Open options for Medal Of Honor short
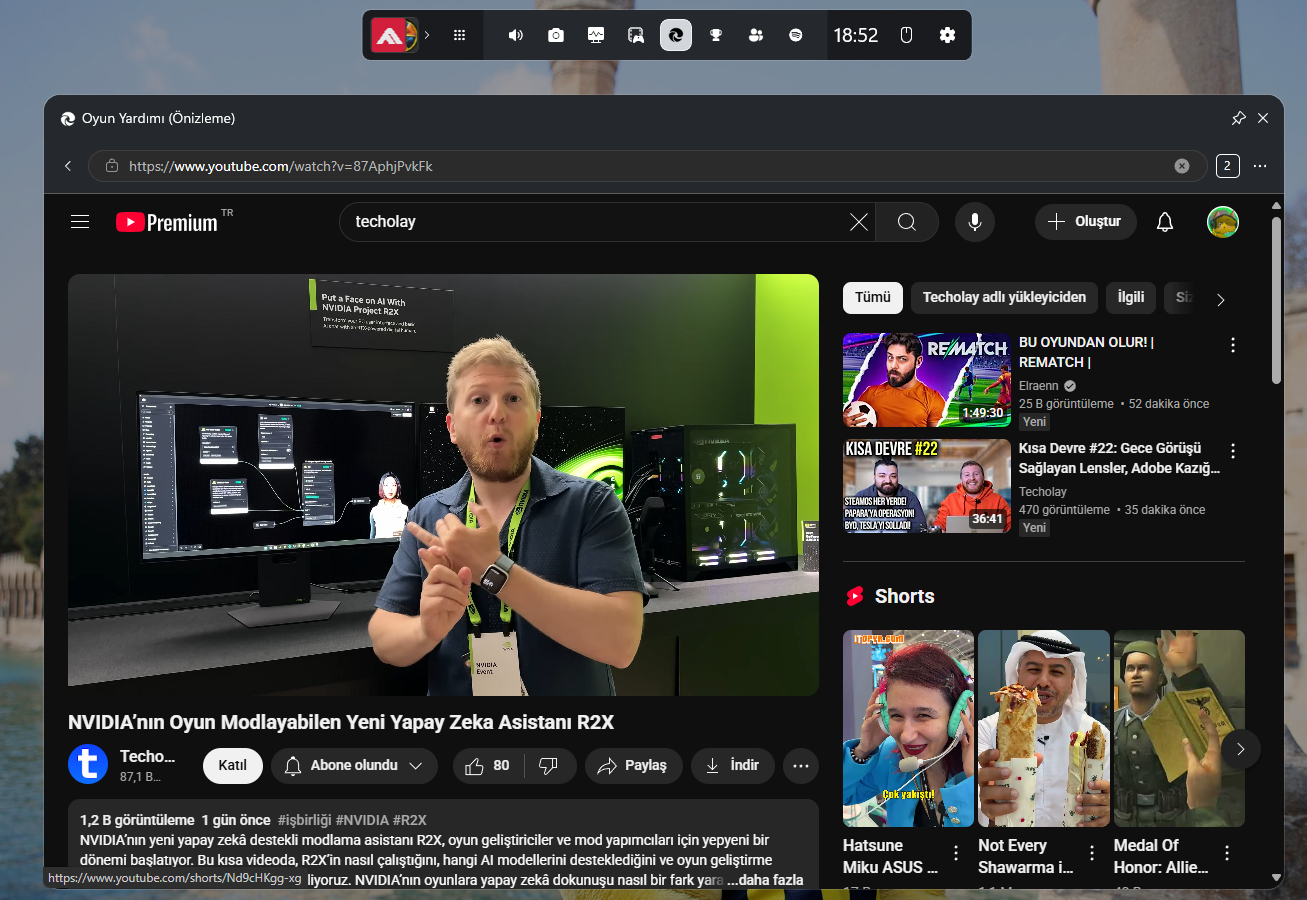The image size is (1307, 900). (x=1227, y=853)
